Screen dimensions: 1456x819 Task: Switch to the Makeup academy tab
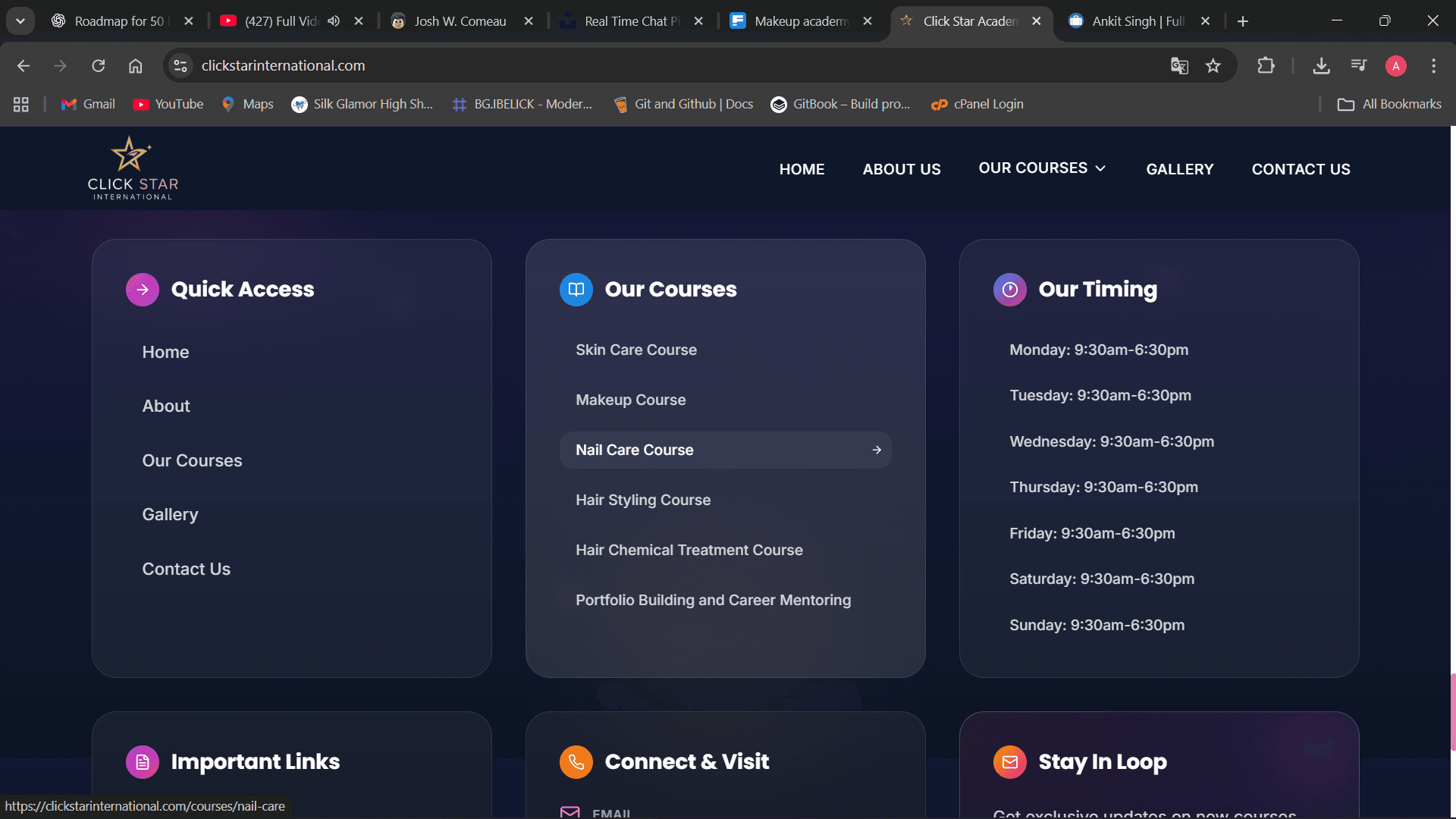pyautogui.click(x=801, y=21)
